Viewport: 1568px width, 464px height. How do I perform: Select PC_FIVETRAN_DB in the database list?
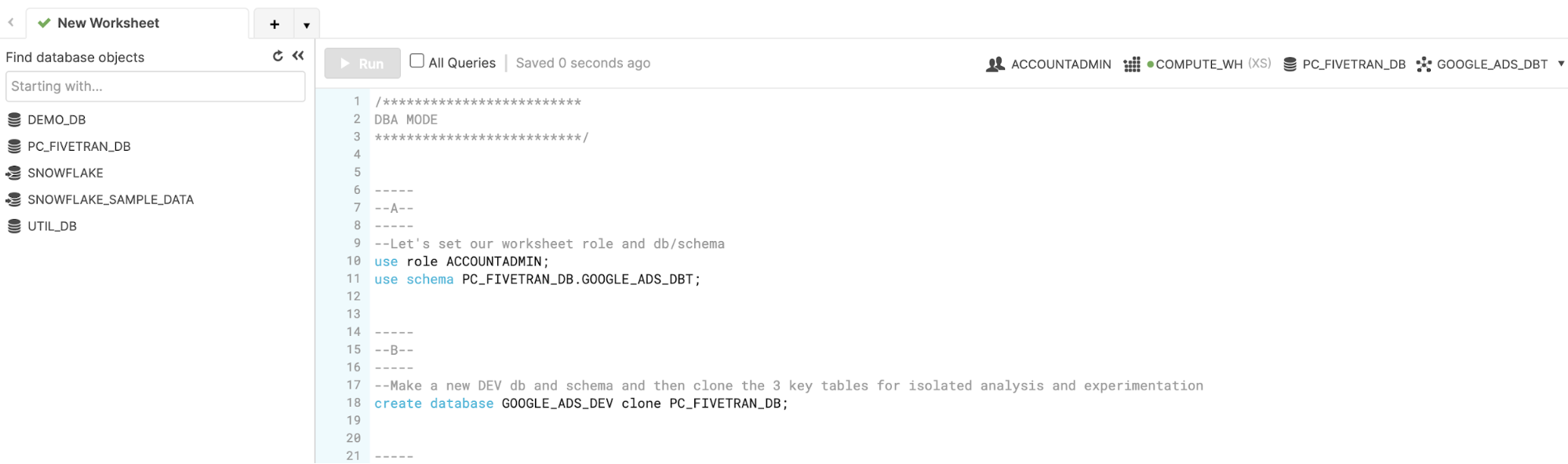click(79, 146)
